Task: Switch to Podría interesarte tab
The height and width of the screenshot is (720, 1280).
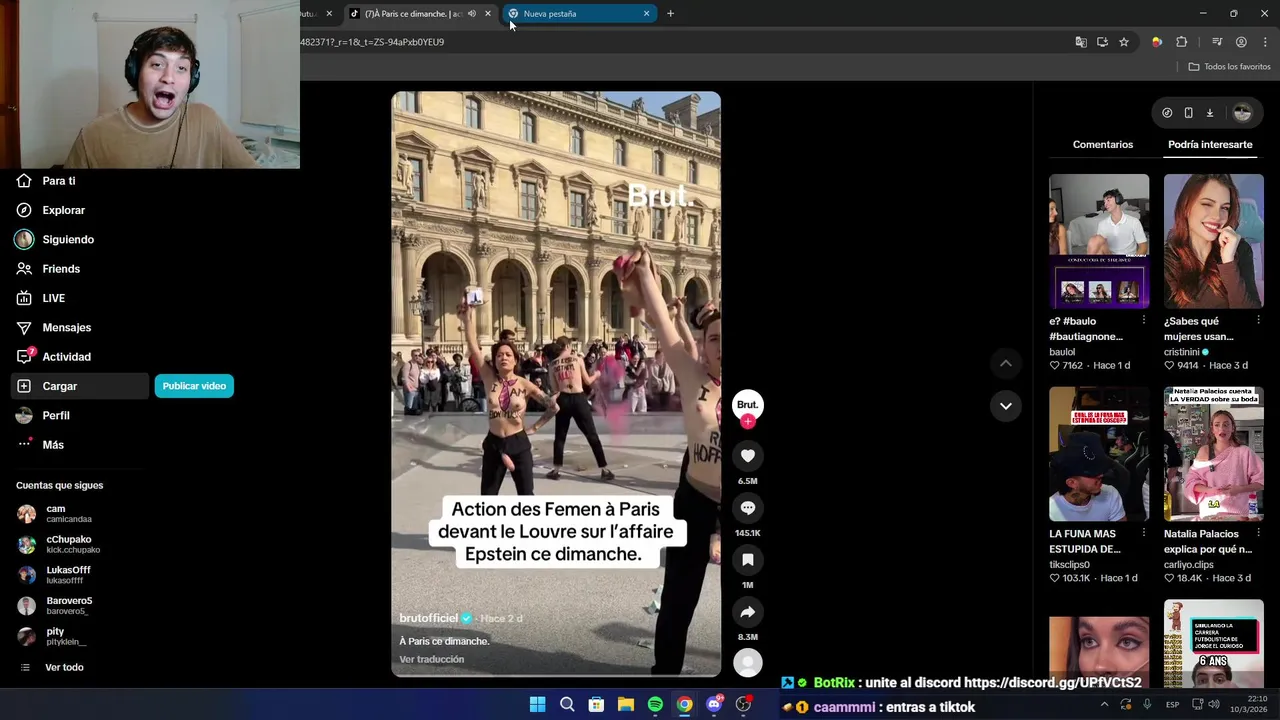Action: 1210,145
